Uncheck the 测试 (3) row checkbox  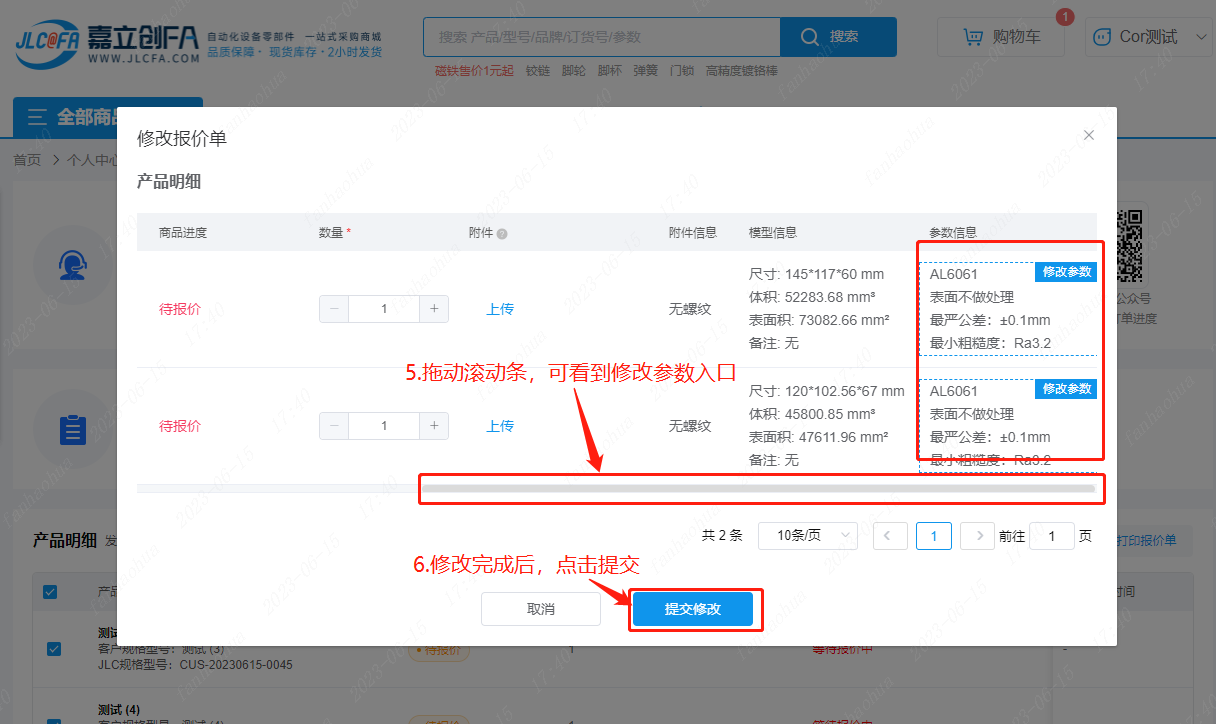point(54,649)
